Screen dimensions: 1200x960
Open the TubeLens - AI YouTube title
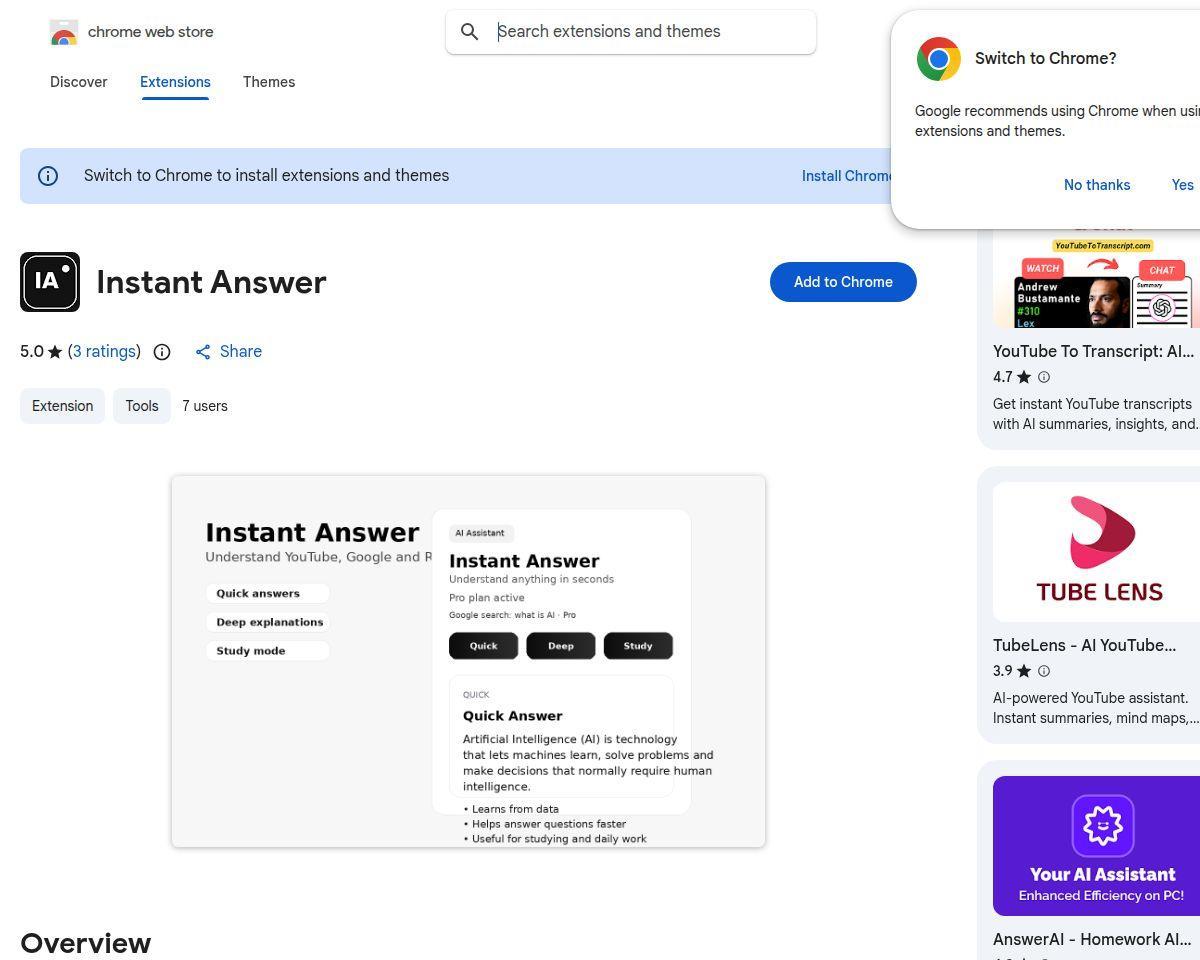[x=1084, y=645]
